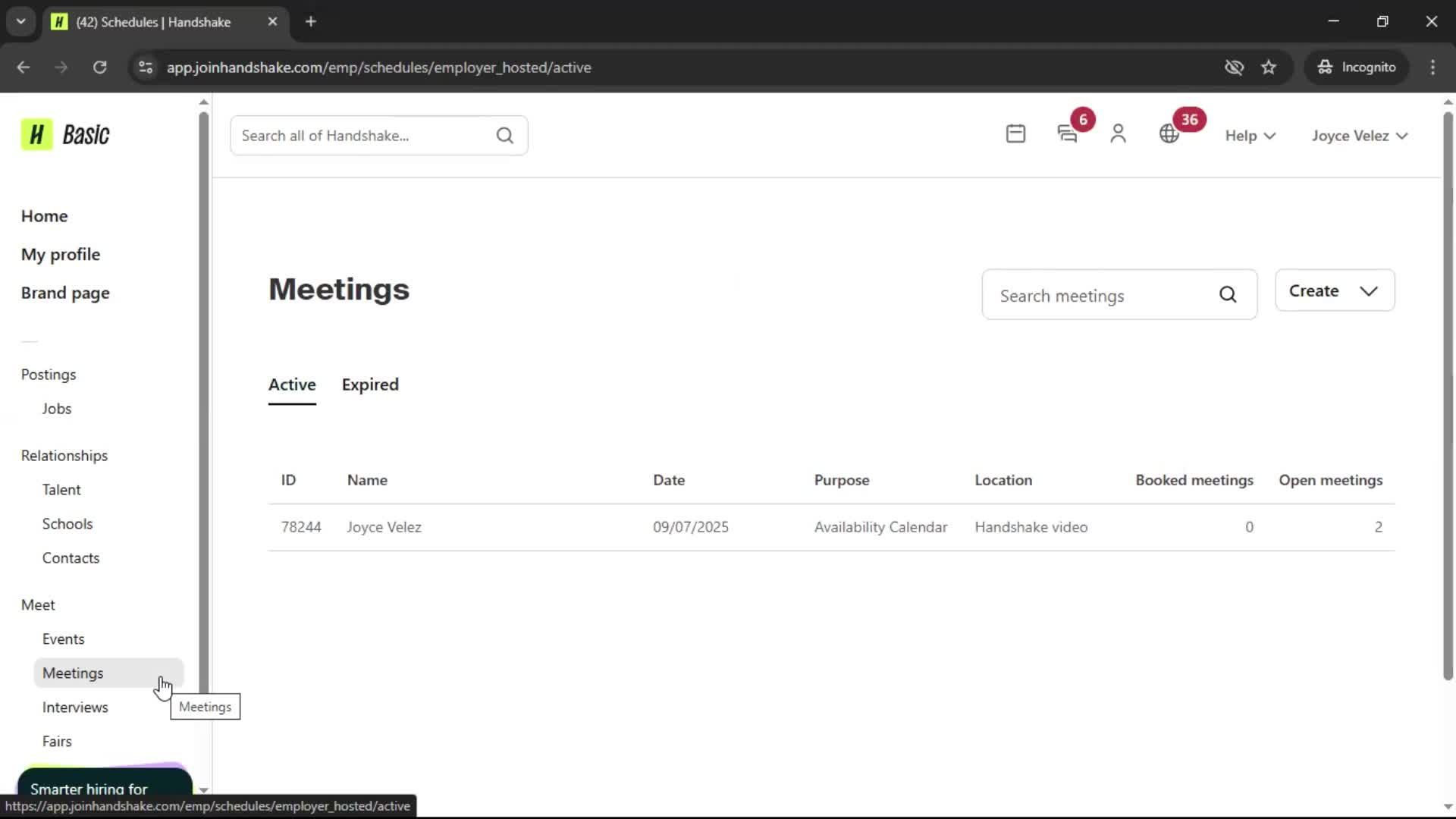Switch to the Expired tab
This screenshot has width=1456, height=819.
click(x=370, y=384)
